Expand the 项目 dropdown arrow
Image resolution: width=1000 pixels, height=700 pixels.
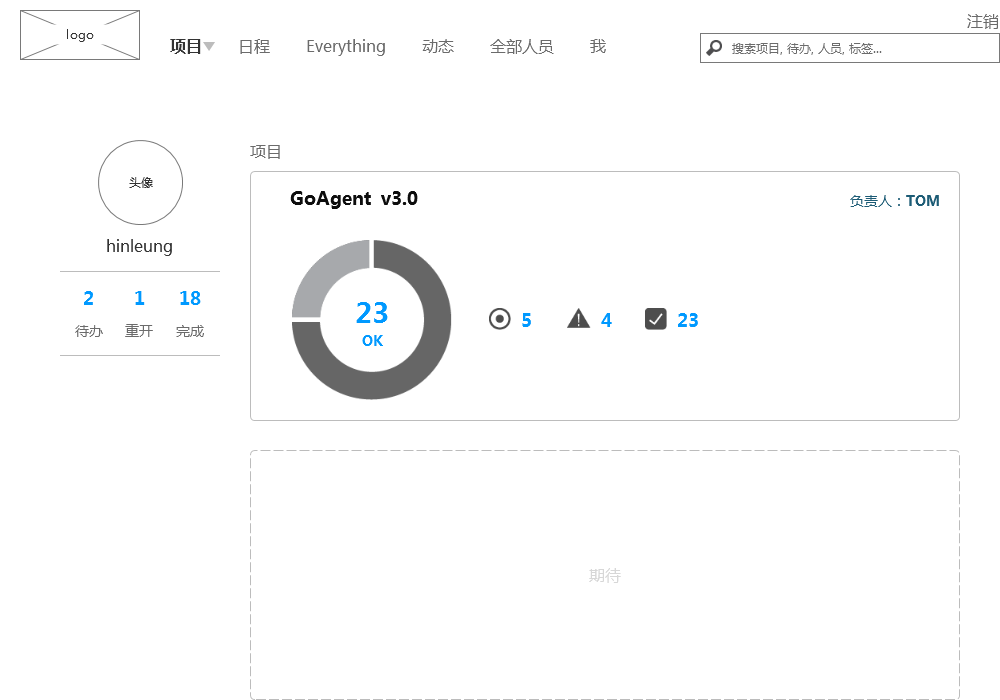[210, 47]
